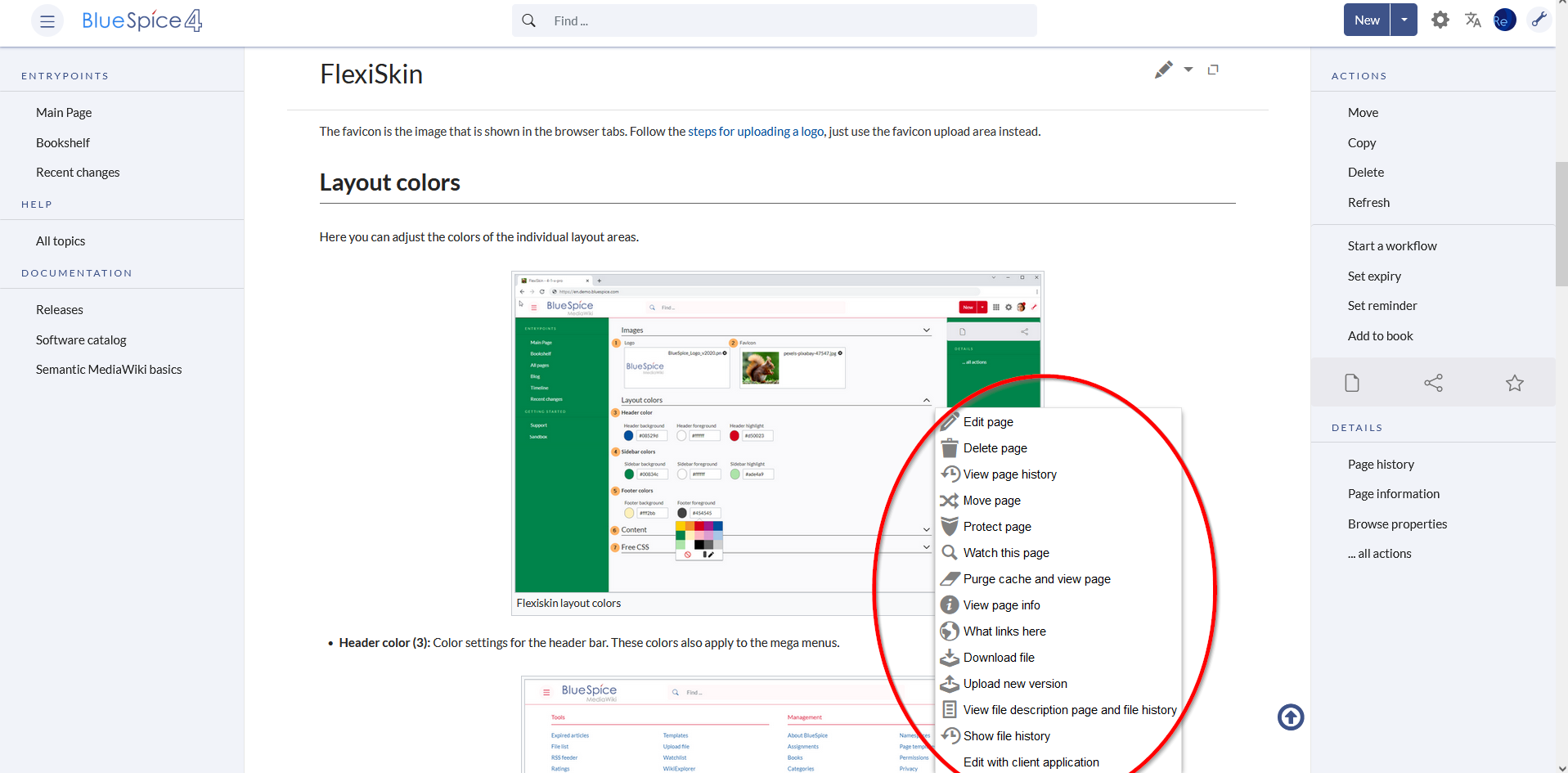Click the share icon in tools panel

tap(1433, 383)
